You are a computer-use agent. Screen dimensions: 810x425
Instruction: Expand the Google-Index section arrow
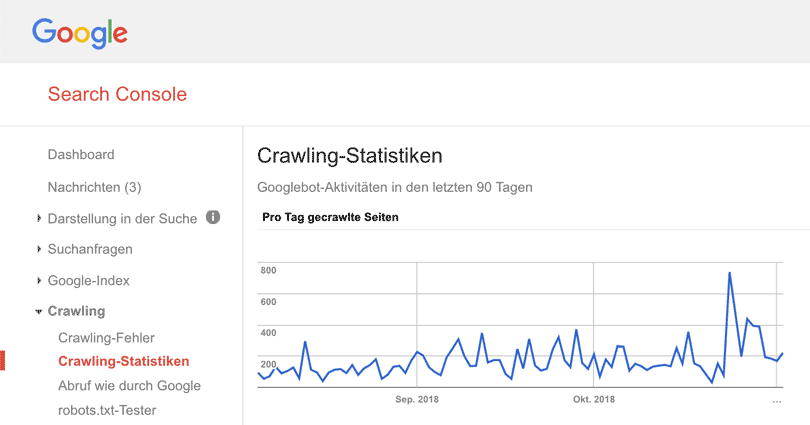[39, 280]
